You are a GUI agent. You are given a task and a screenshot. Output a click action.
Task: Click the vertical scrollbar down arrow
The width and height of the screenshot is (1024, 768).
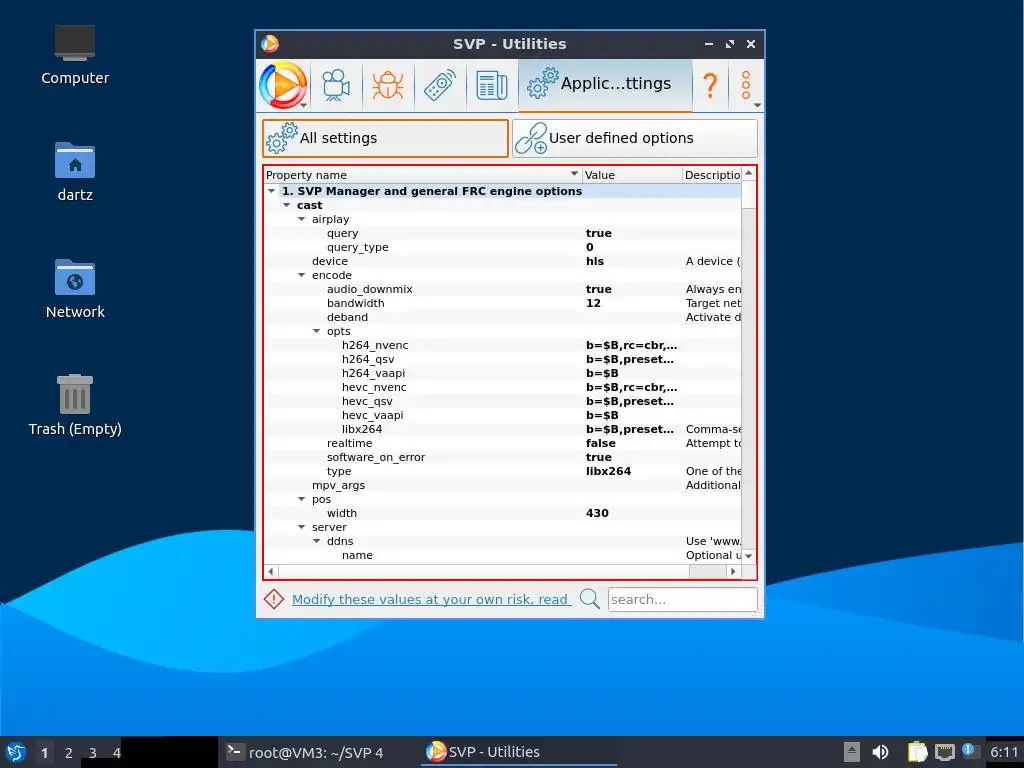[x=748, y=556]
